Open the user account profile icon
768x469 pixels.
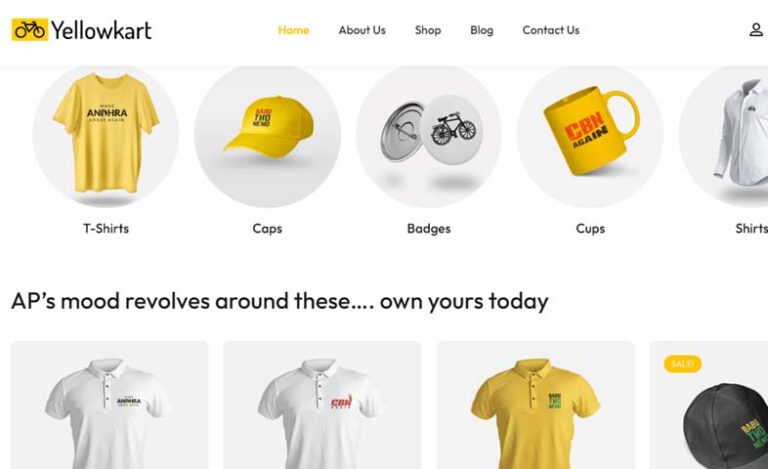(x=756, y=30)
